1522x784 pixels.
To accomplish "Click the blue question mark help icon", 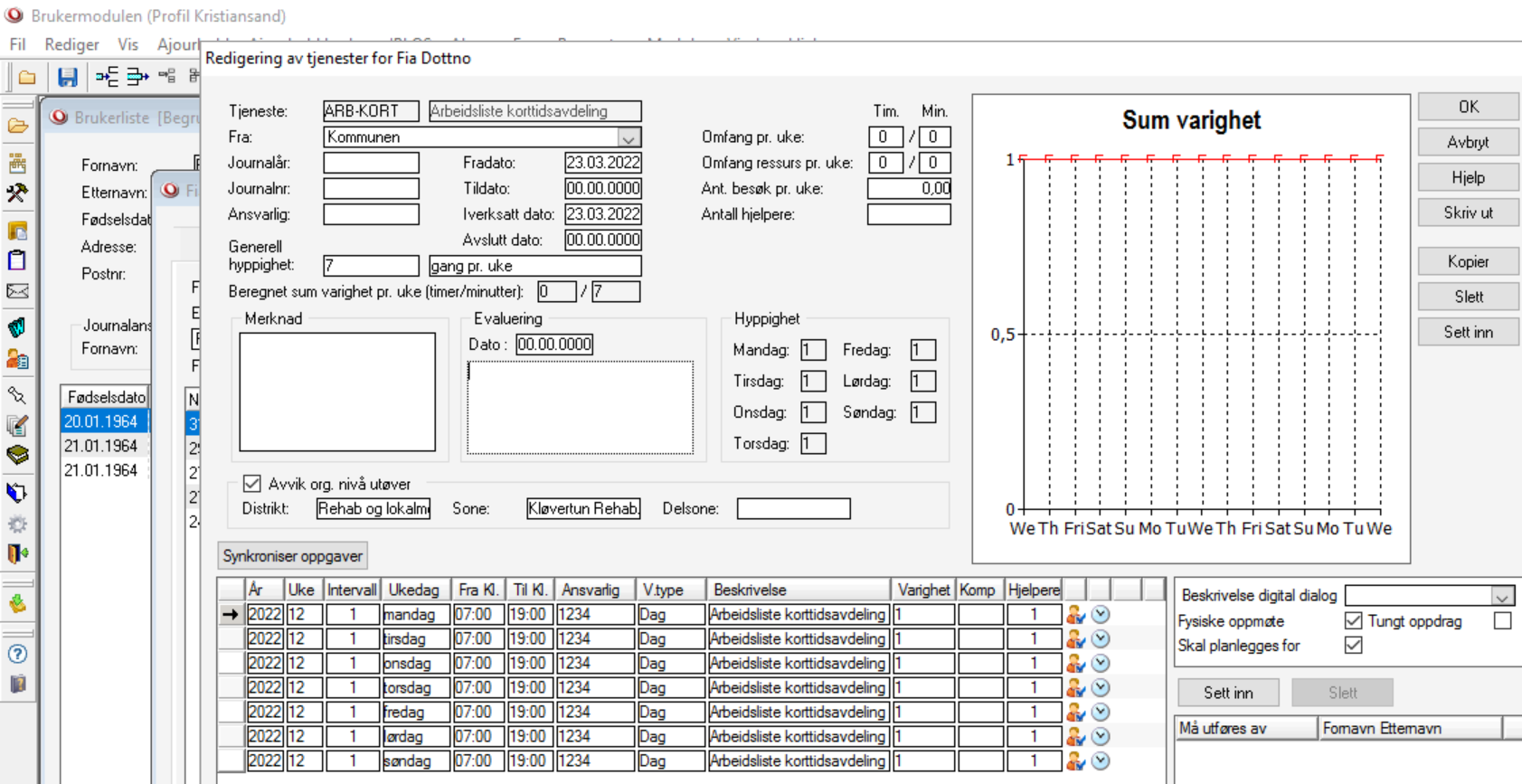I will 17,654.
